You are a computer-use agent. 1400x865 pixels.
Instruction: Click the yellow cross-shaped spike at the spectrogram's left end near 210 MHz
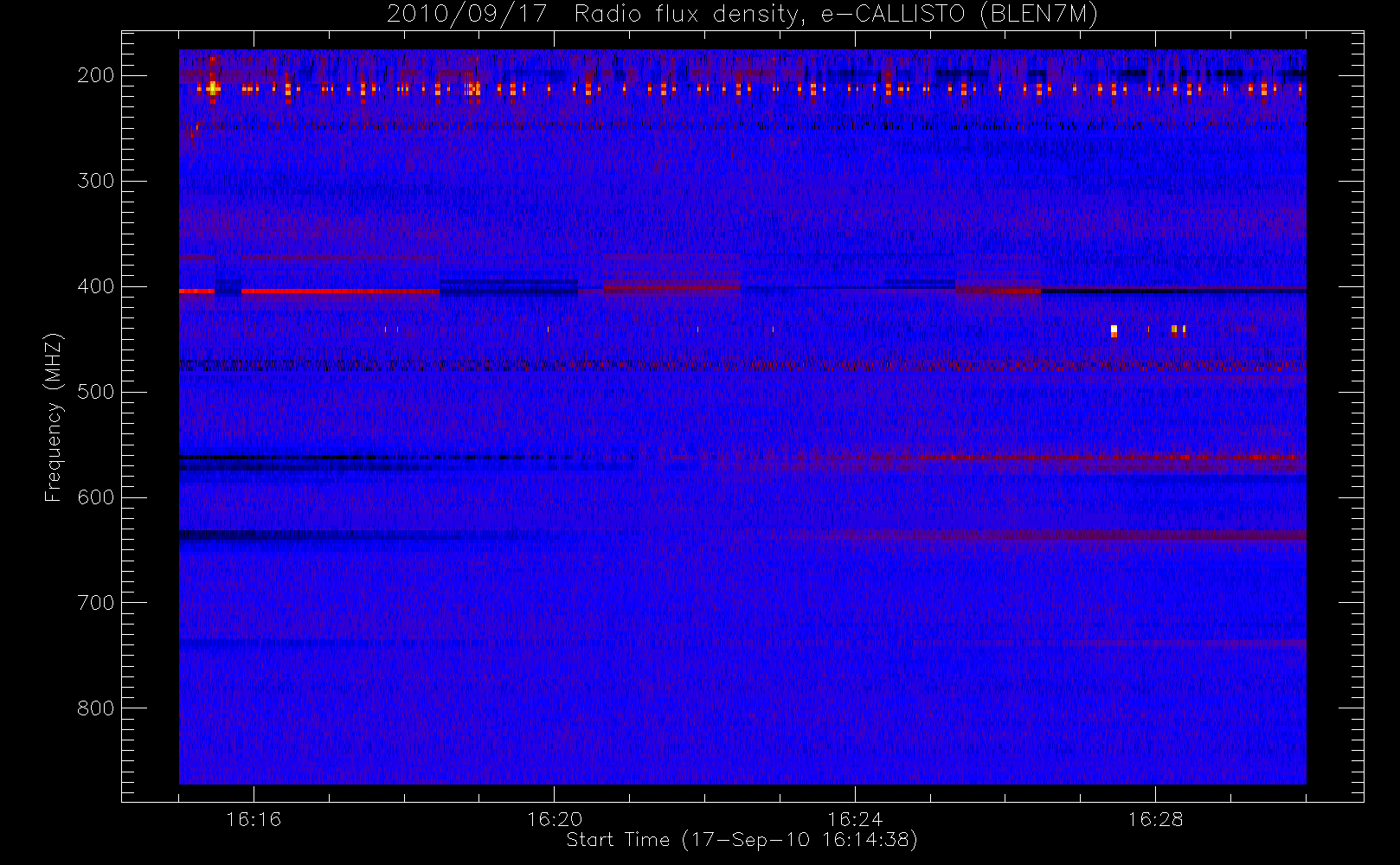tap(212, 88)
